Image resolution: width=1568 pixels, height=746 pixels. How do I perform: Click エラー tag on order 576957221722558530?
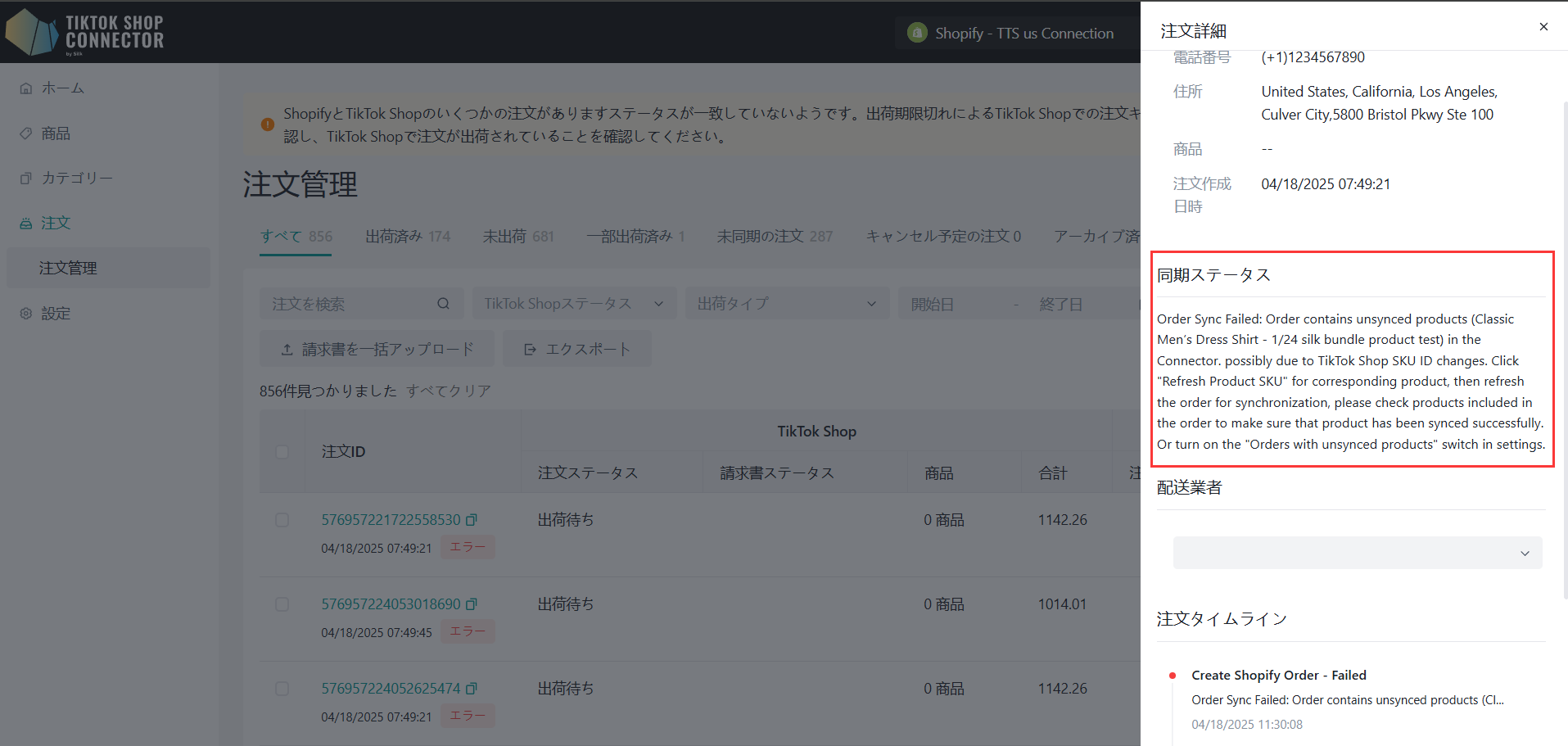click(x=468, y=547)
